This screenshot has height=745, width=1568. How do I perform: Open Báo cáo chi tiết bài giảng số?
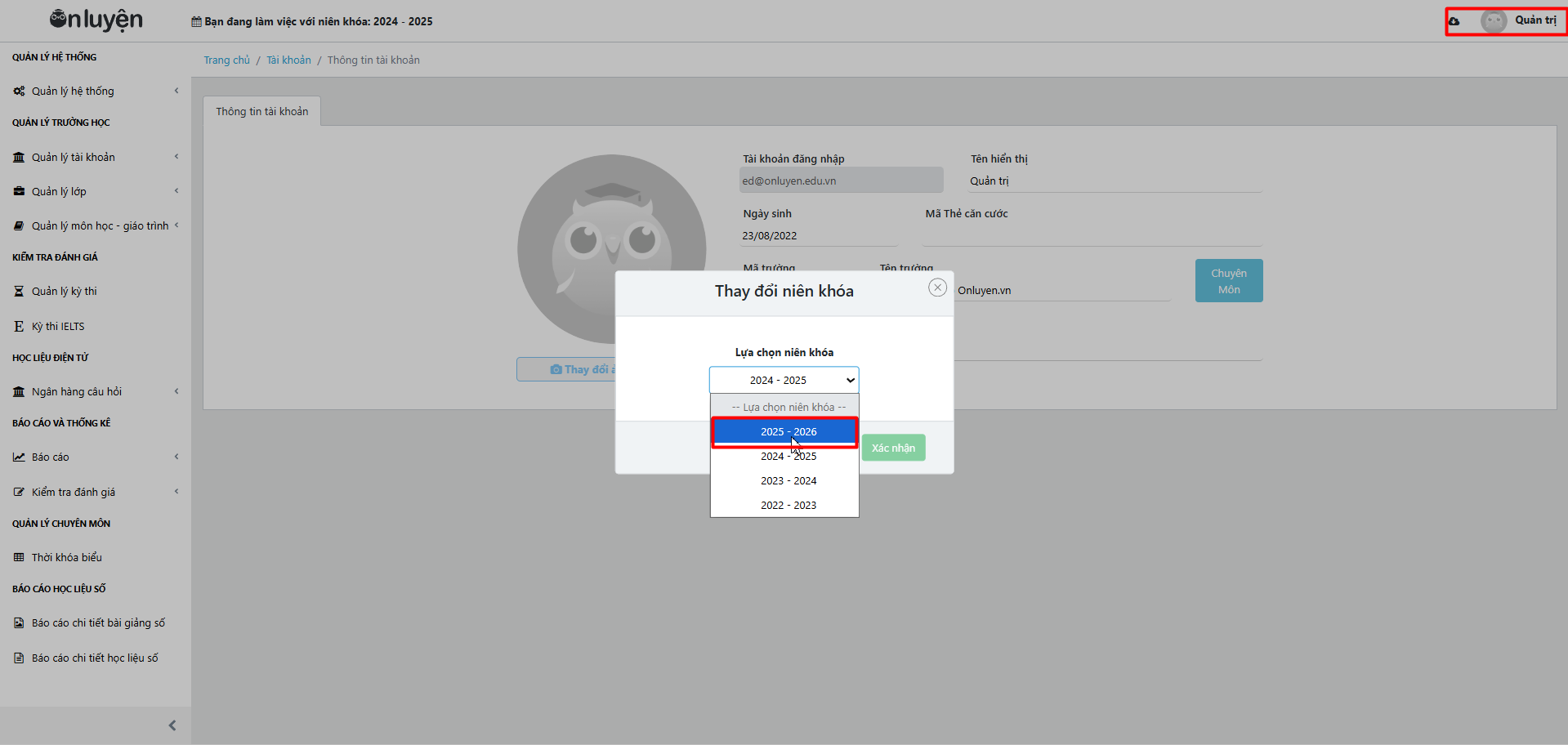coord(98,623)
